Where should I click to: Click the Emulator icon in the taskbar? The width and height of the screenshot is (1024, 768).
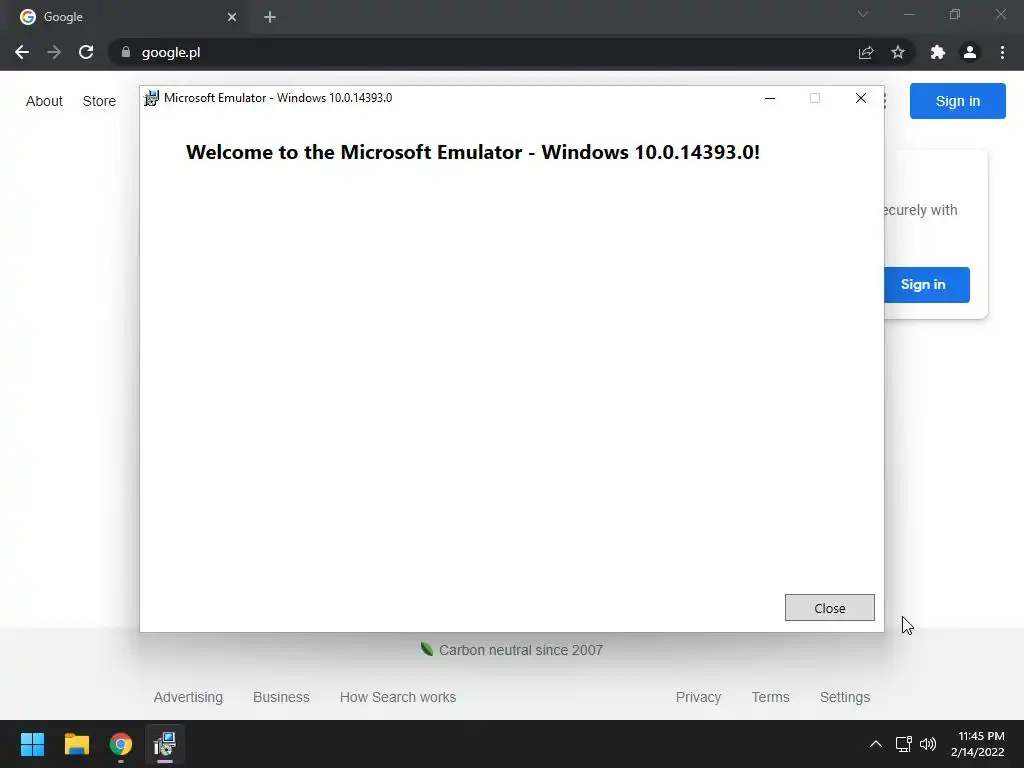click(165, 744)
